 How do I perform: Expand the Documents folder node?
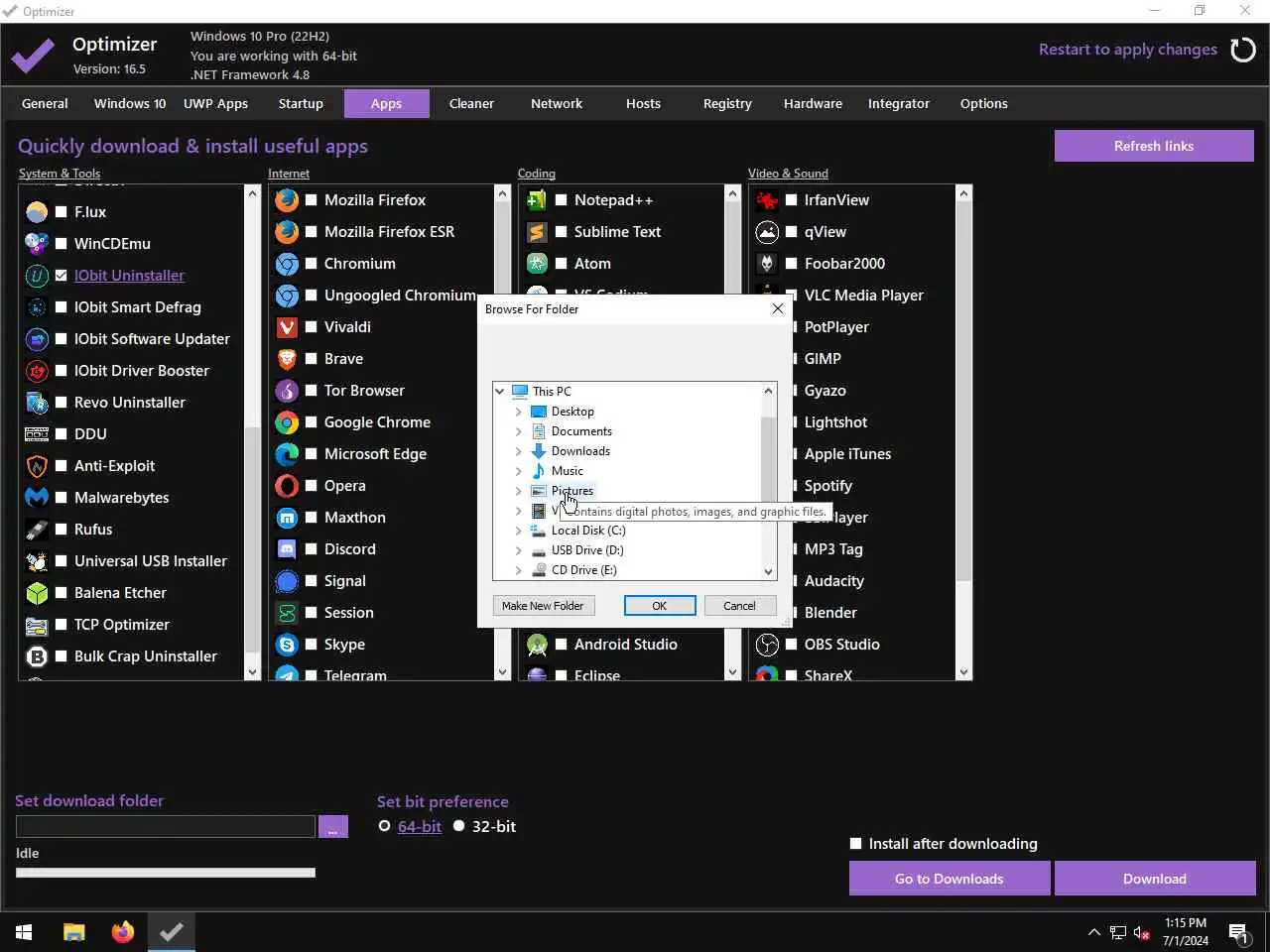[x=519, y=431]
